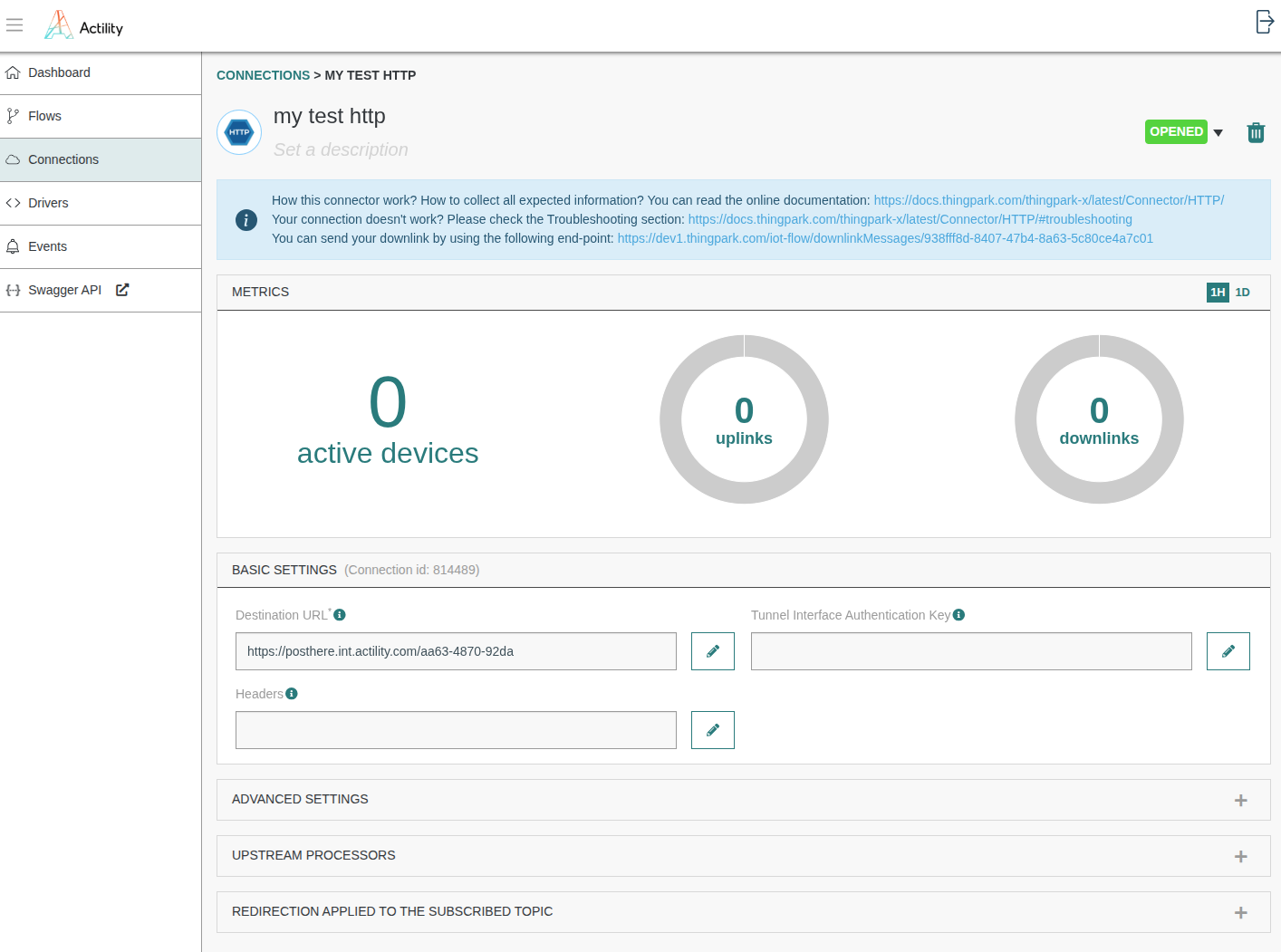This screenshot has height=952, width=1281.
Task: Click the Destination URL input field
Action: pos(456,651)
